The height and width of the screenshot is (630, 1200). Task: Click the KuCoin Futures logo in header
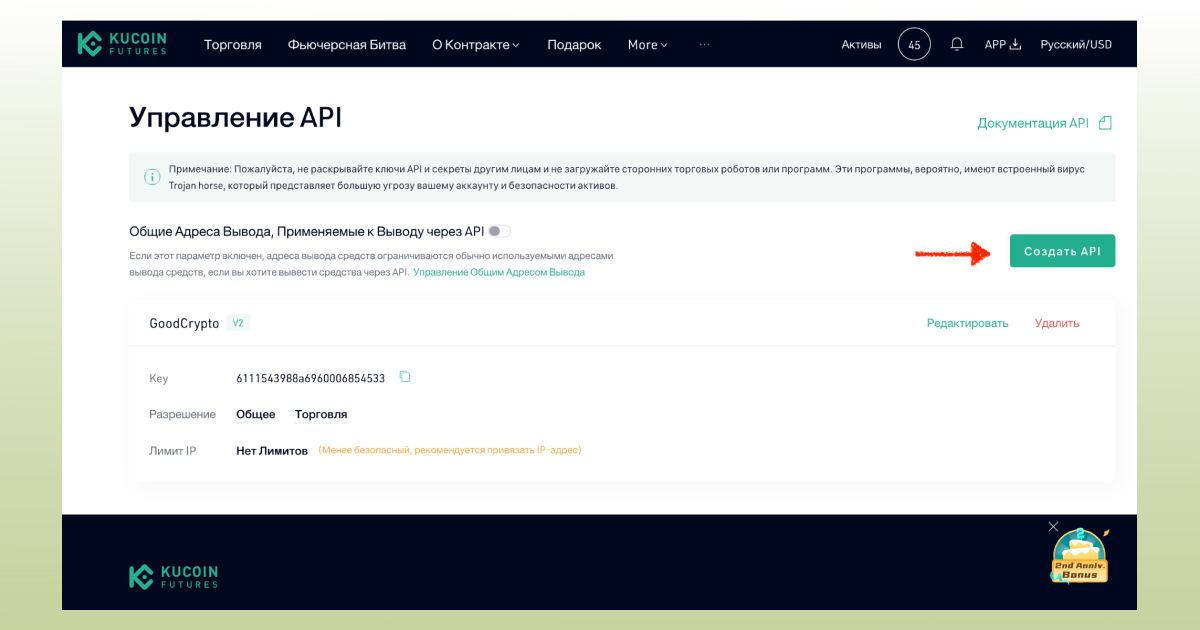[122, 43]
